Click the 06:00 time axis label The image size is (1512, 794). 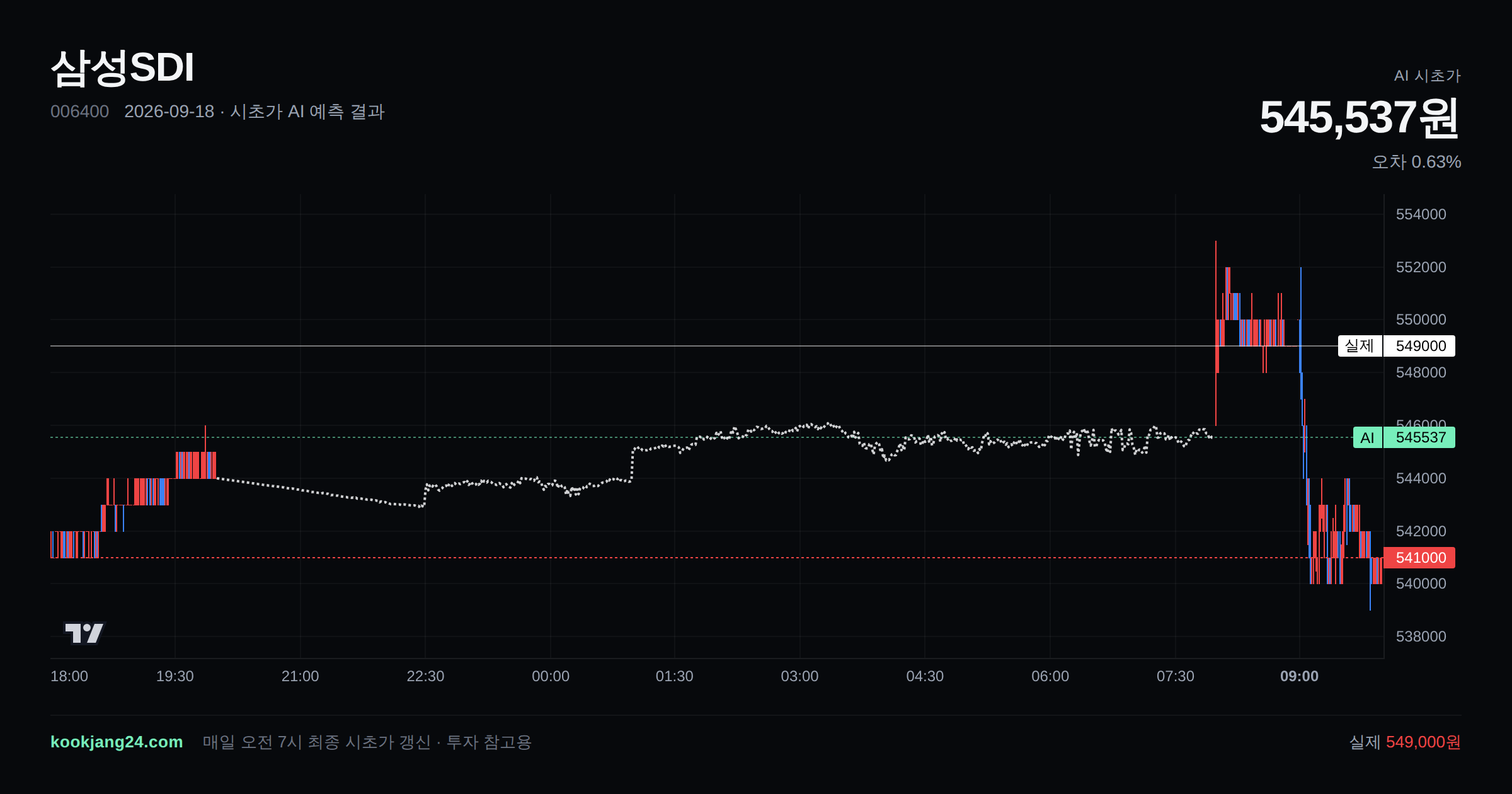(1050, 676)
